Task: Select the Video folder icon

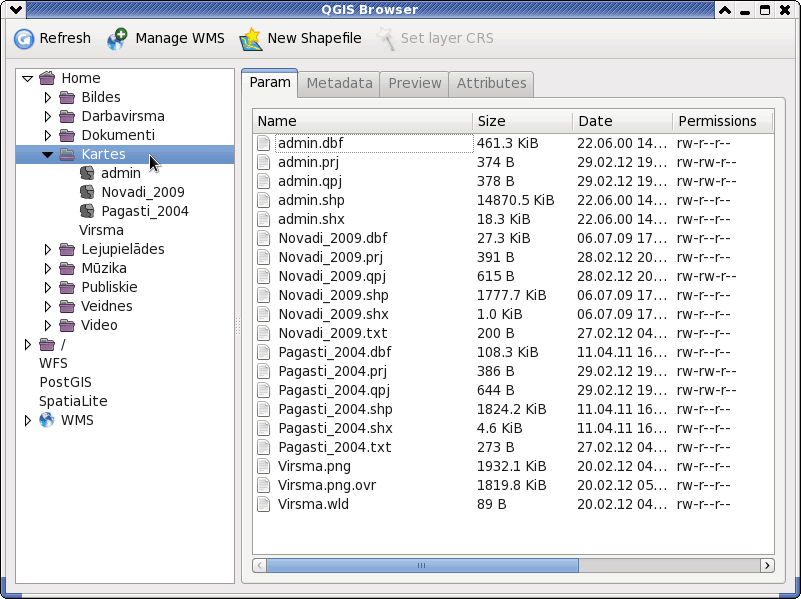Action: click(x=67, y=325)
